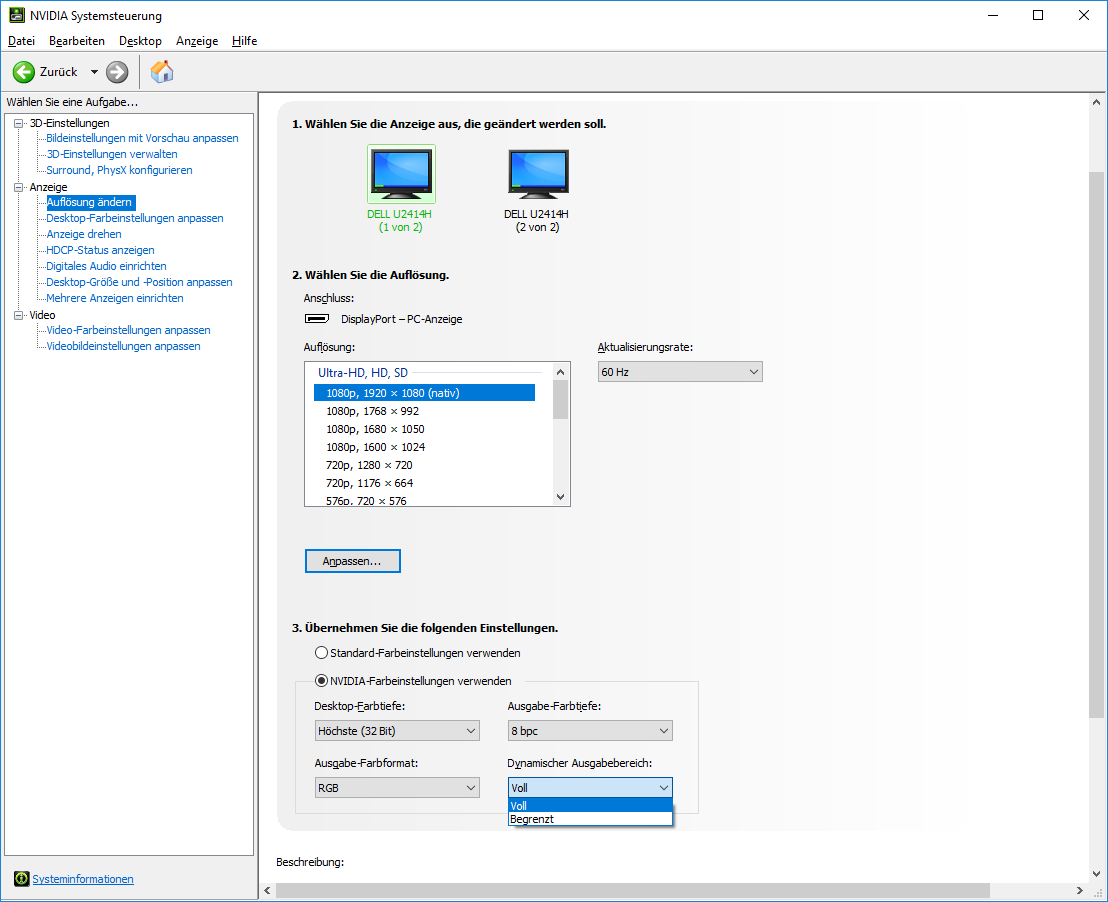Choose Begrenzt in the open dropdown list
This screenshot has width=1108, height=902.
point(590,819)
